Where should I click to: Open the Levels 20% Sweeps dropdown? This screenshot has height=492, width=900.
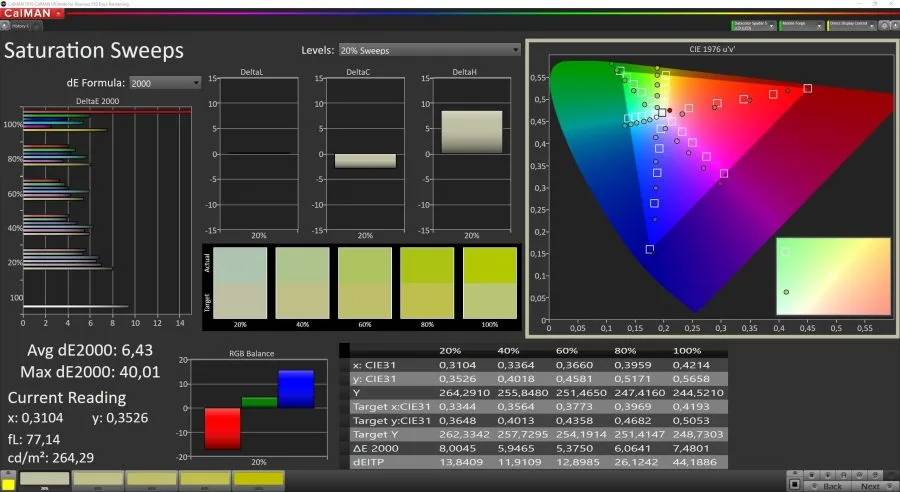click(430, 50)
